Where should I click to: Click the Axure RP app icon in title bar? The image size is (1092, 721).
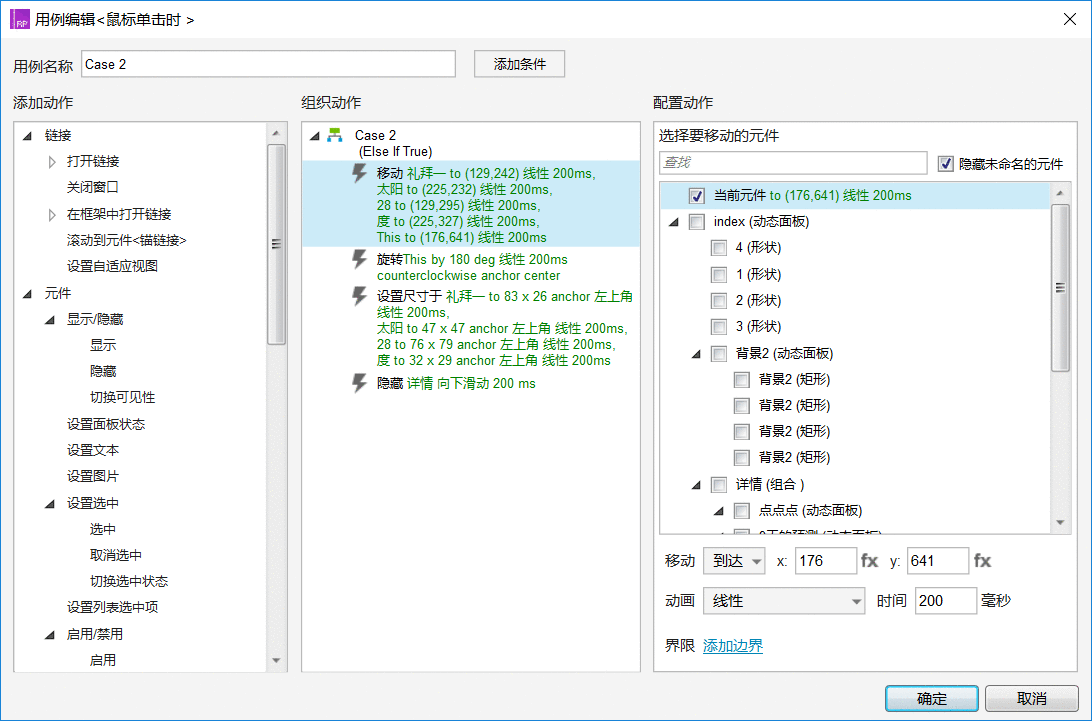pyautogui.click(x=20, y=20)
